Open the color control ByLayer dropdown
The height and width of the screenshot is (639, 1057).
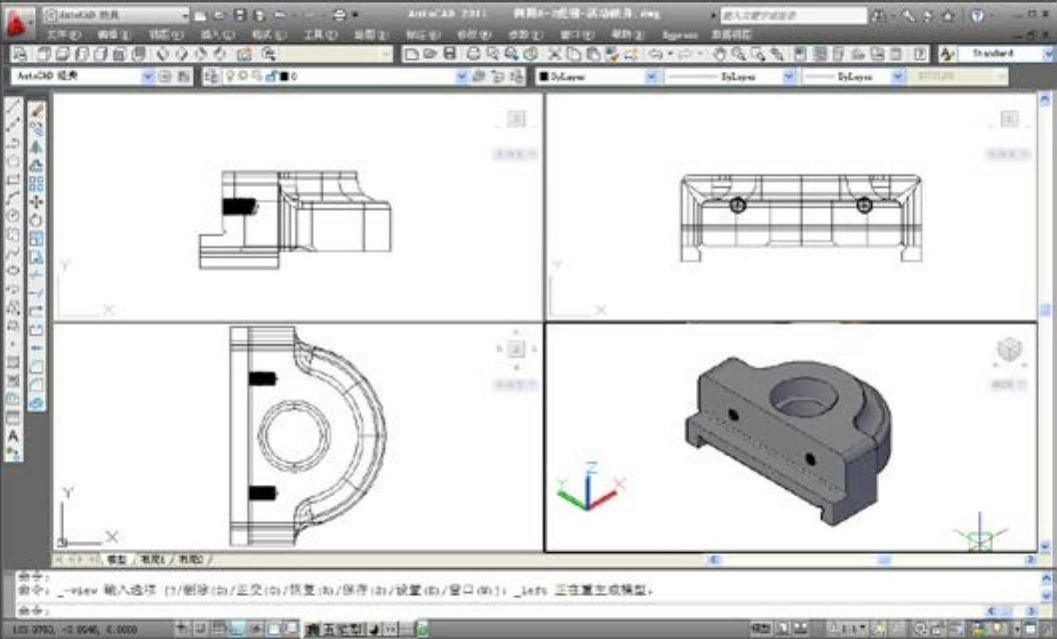[x=651, y=76]
